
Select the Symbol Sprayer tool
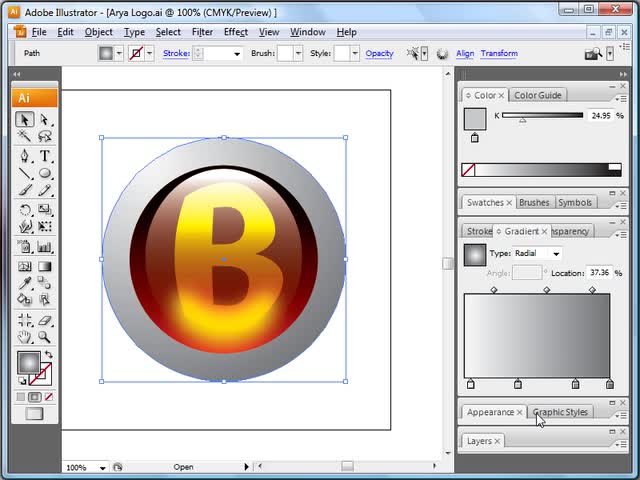pos(24,247)
